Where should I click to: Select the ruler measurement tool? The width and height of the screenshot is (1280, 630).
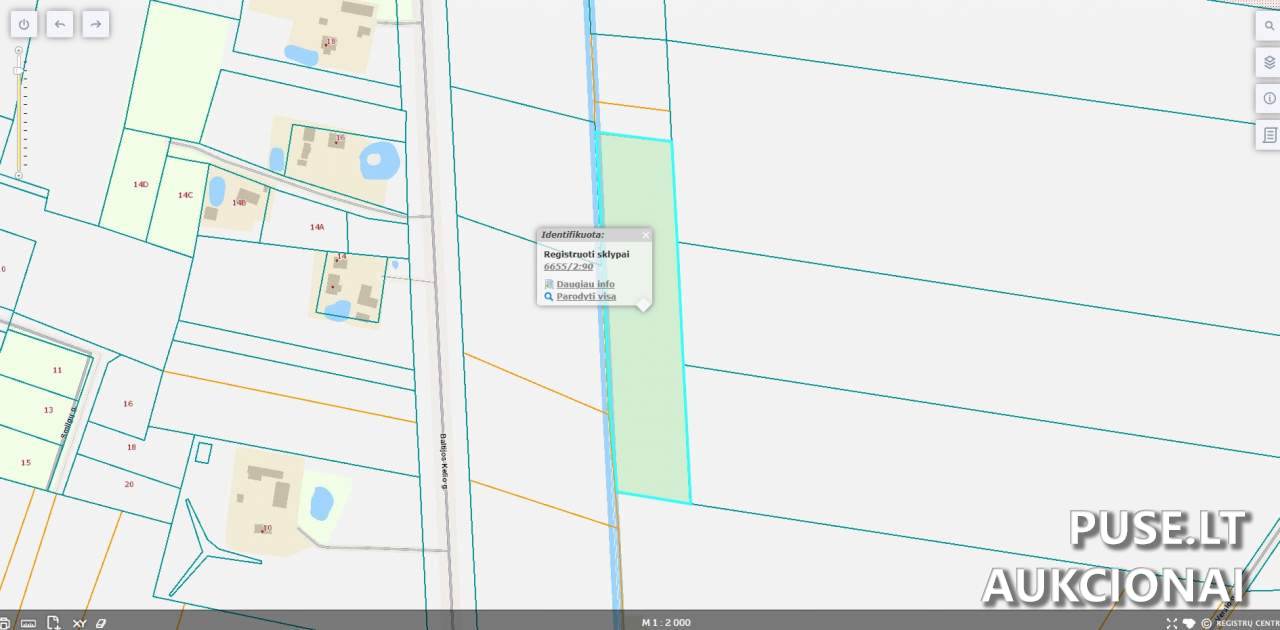tap(28, 623)
